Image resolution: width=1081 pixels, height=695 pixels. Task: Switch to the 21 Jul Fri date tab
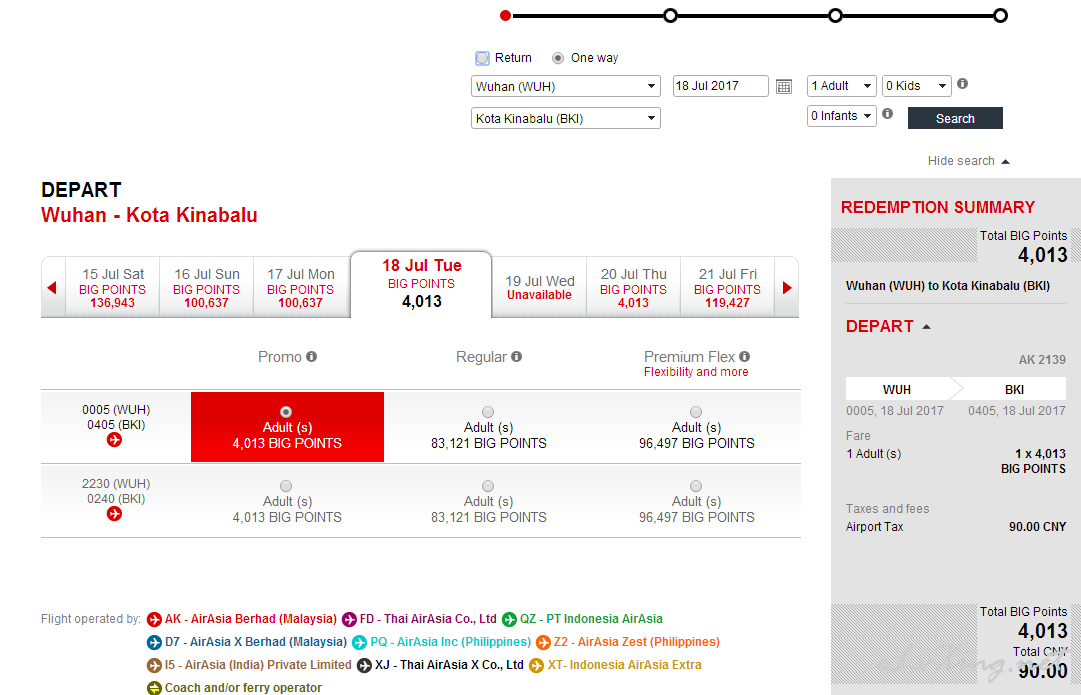click(727, 288)
